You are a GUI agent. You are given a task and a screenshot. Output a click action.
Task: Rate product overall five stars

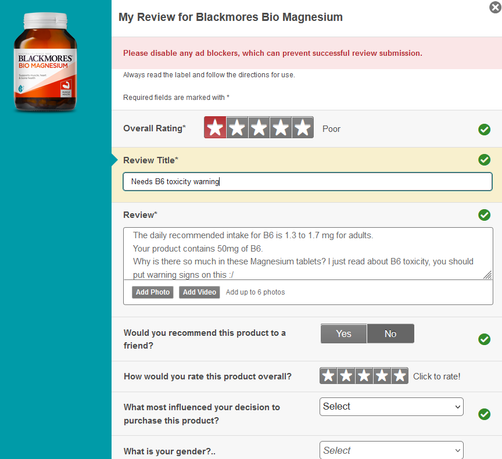399,376
